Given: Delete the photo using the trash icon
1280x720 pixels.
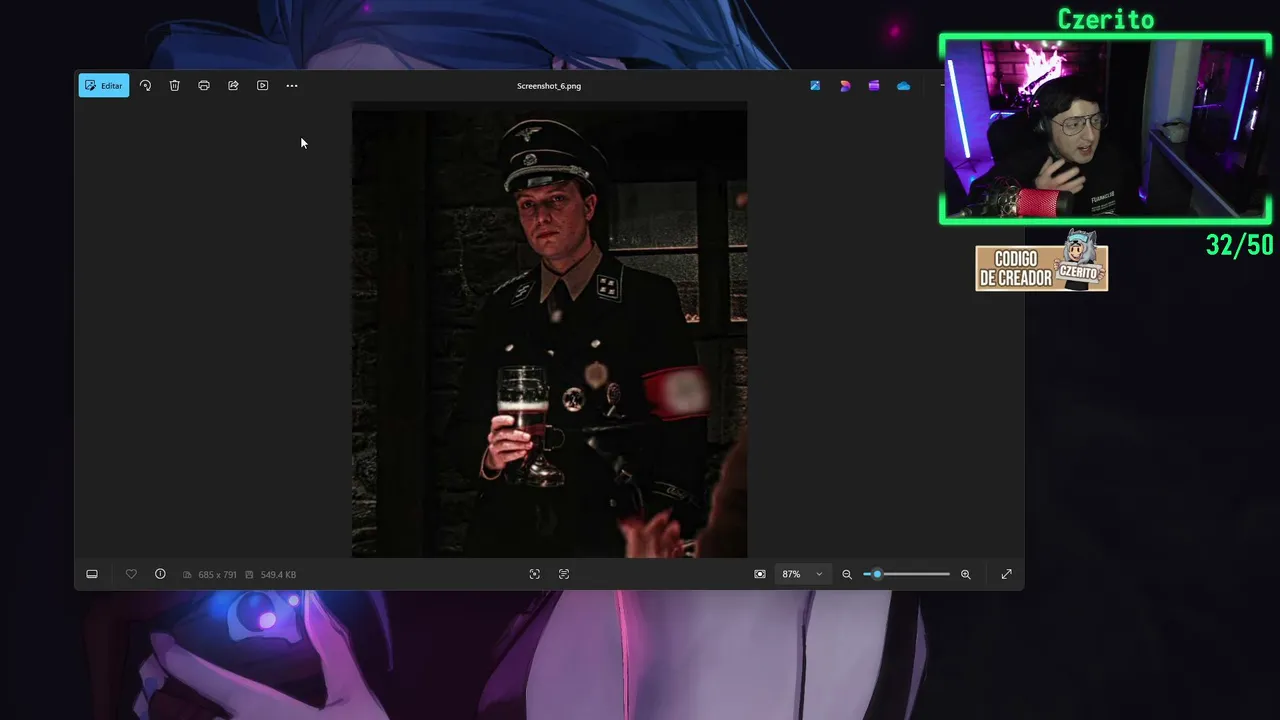Looking at the screenshot, I should click(174, 86).
